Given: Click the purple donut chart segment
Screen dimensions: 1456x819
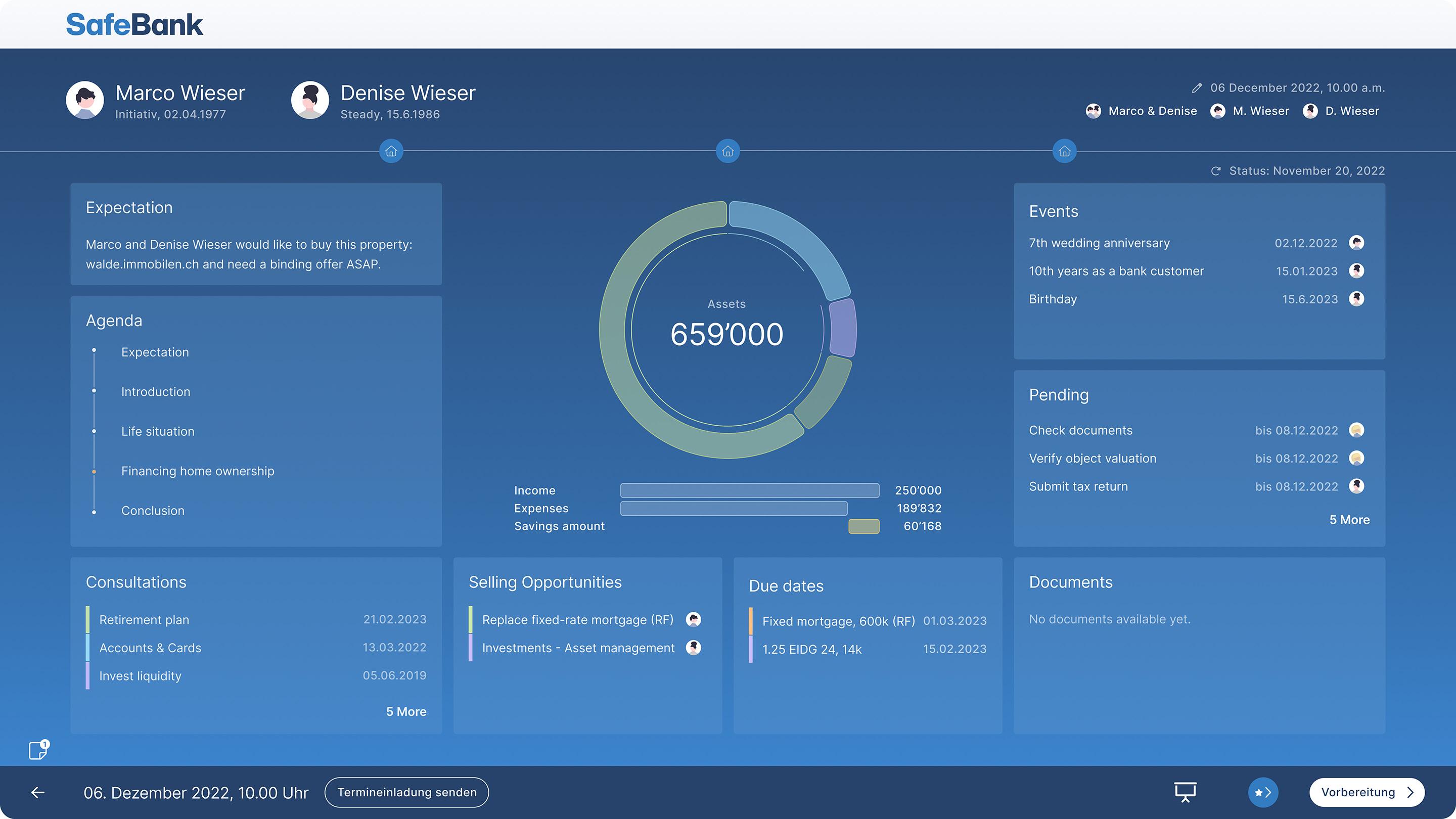Looking at the screenshot, I should click(843, 328).
